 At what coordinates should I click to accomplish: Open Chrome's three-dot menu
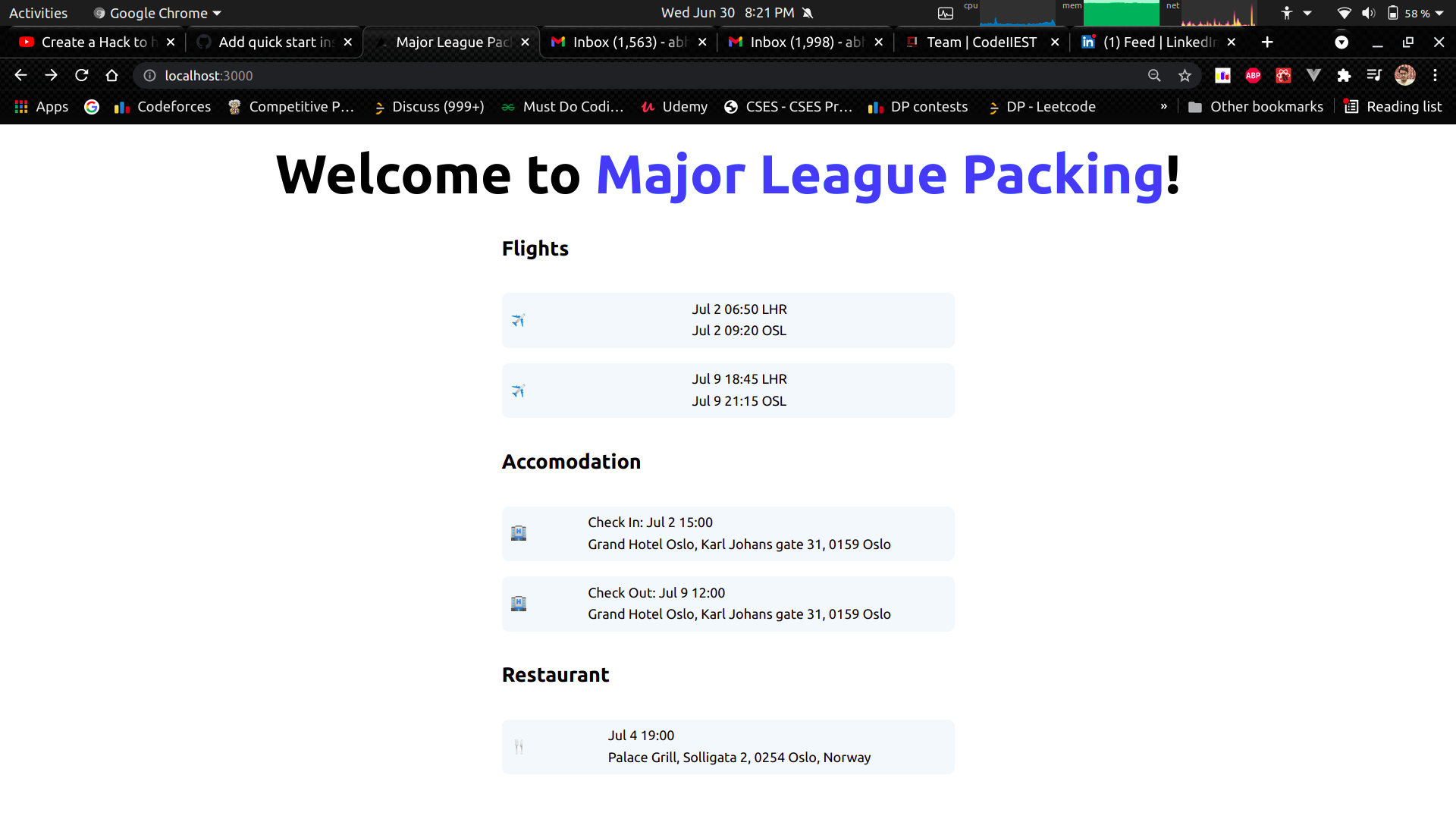(1435, 75)
